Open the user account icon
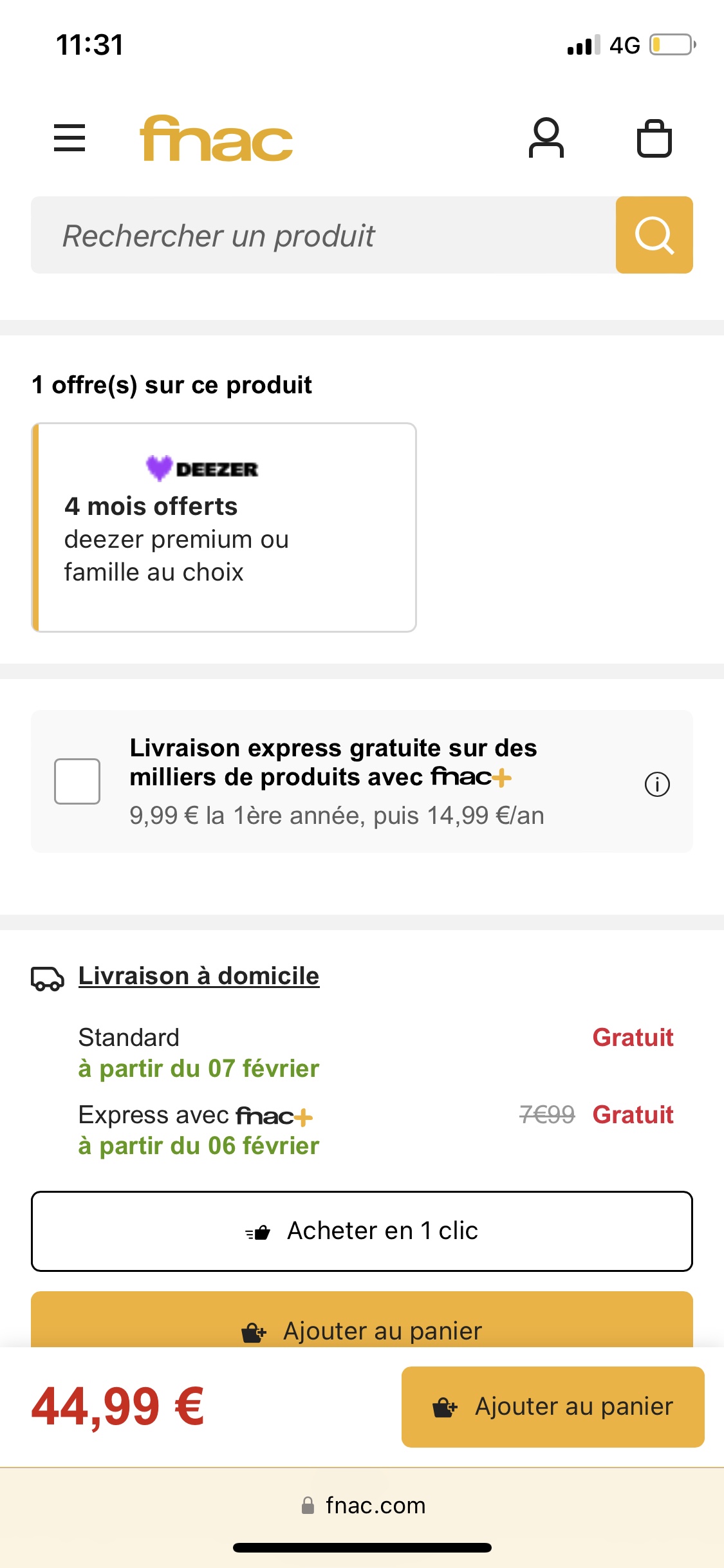 546,138
